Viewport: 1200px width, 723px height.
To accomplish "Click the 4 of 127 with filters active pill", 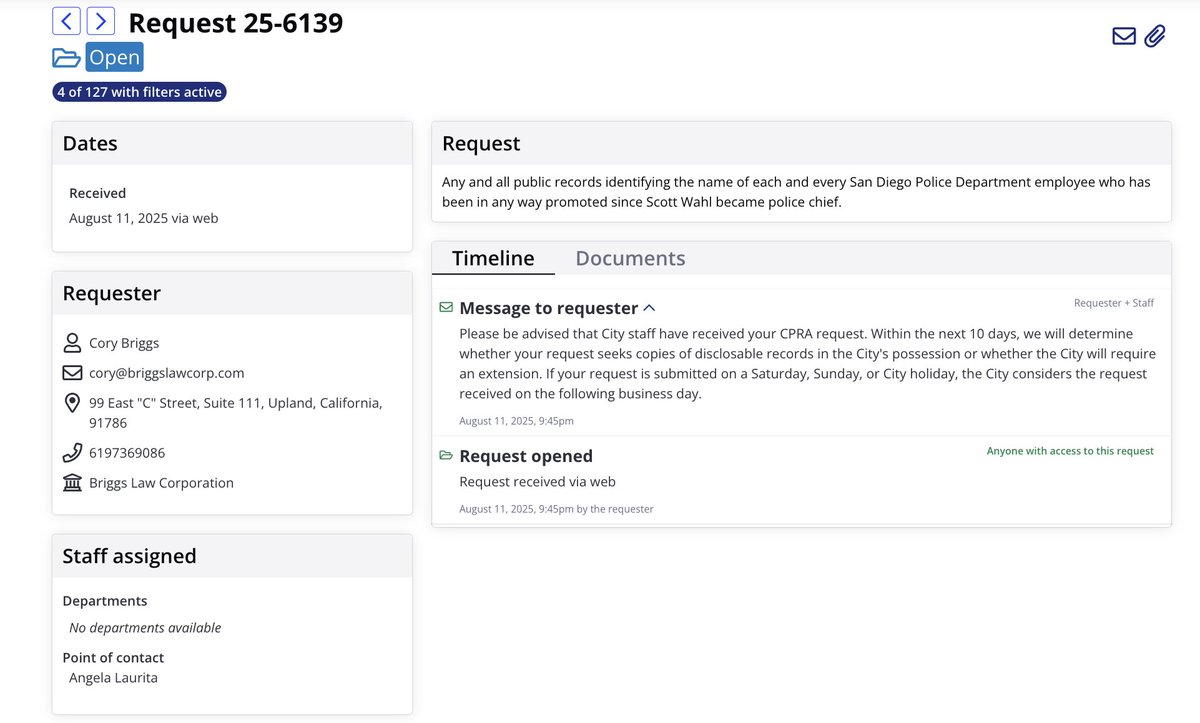I will (x=139, y=90).
